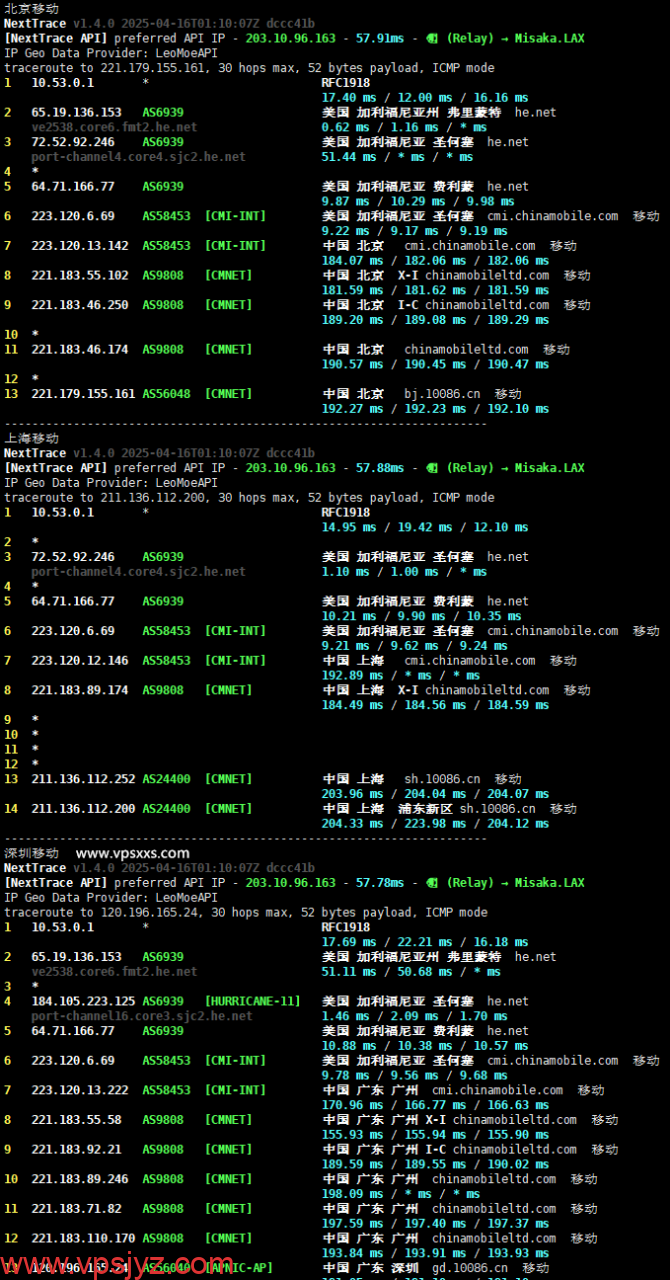The width and height of the screenshot is (670, 1280).
Task: Click the traceroute to 221.179.155.161 line
Action: pos(249,68)
